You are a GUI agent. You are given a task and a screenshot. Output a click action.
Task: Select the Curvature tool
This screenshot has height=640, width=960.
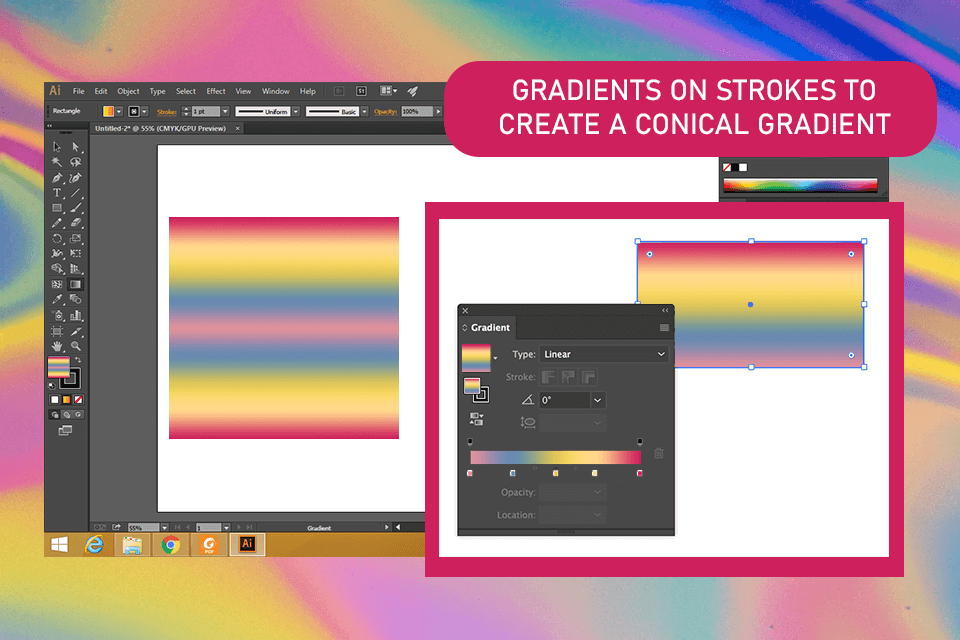[x=75, y=178]
